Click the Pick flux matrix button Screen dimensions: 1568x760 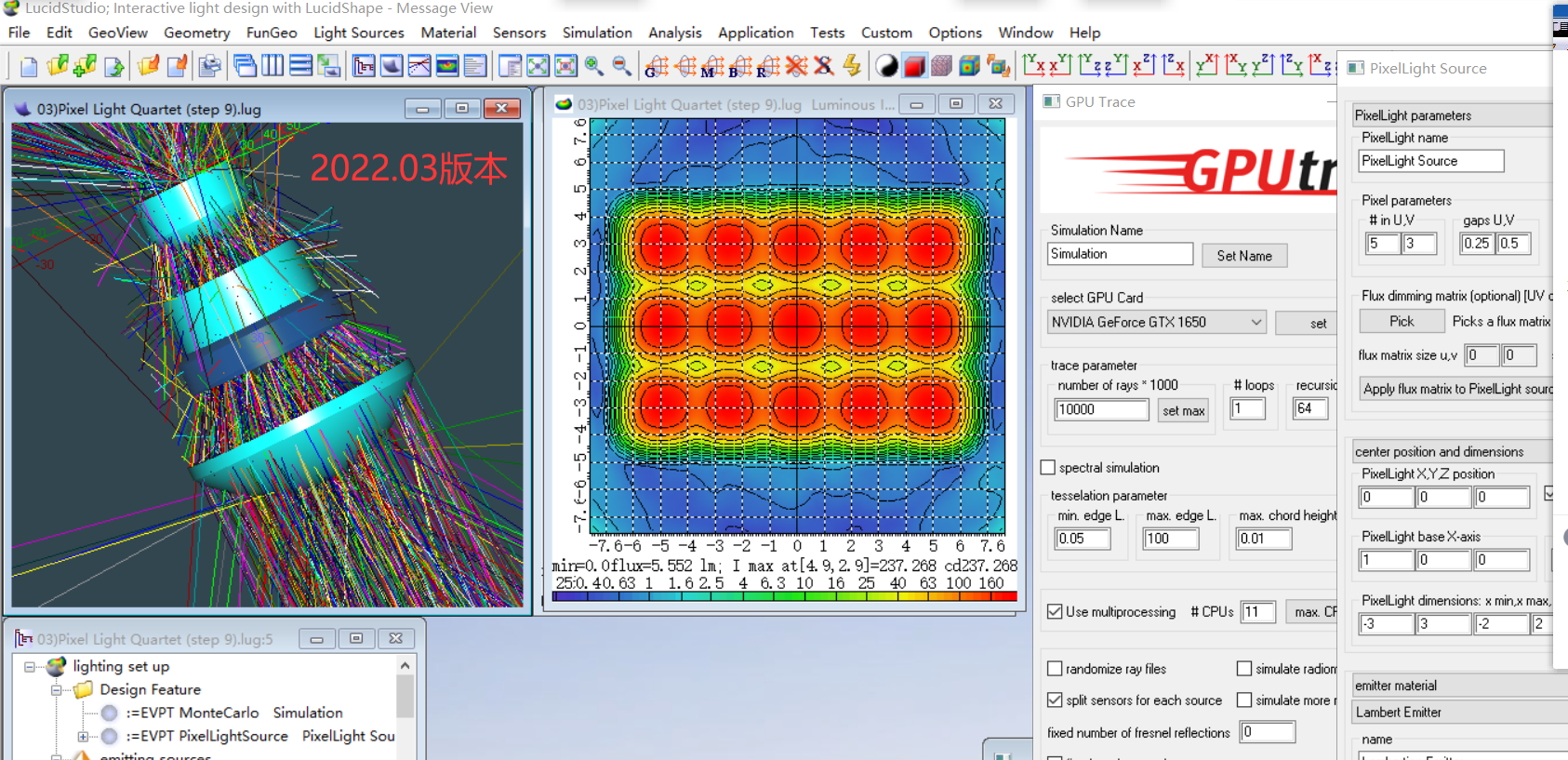1401,321
